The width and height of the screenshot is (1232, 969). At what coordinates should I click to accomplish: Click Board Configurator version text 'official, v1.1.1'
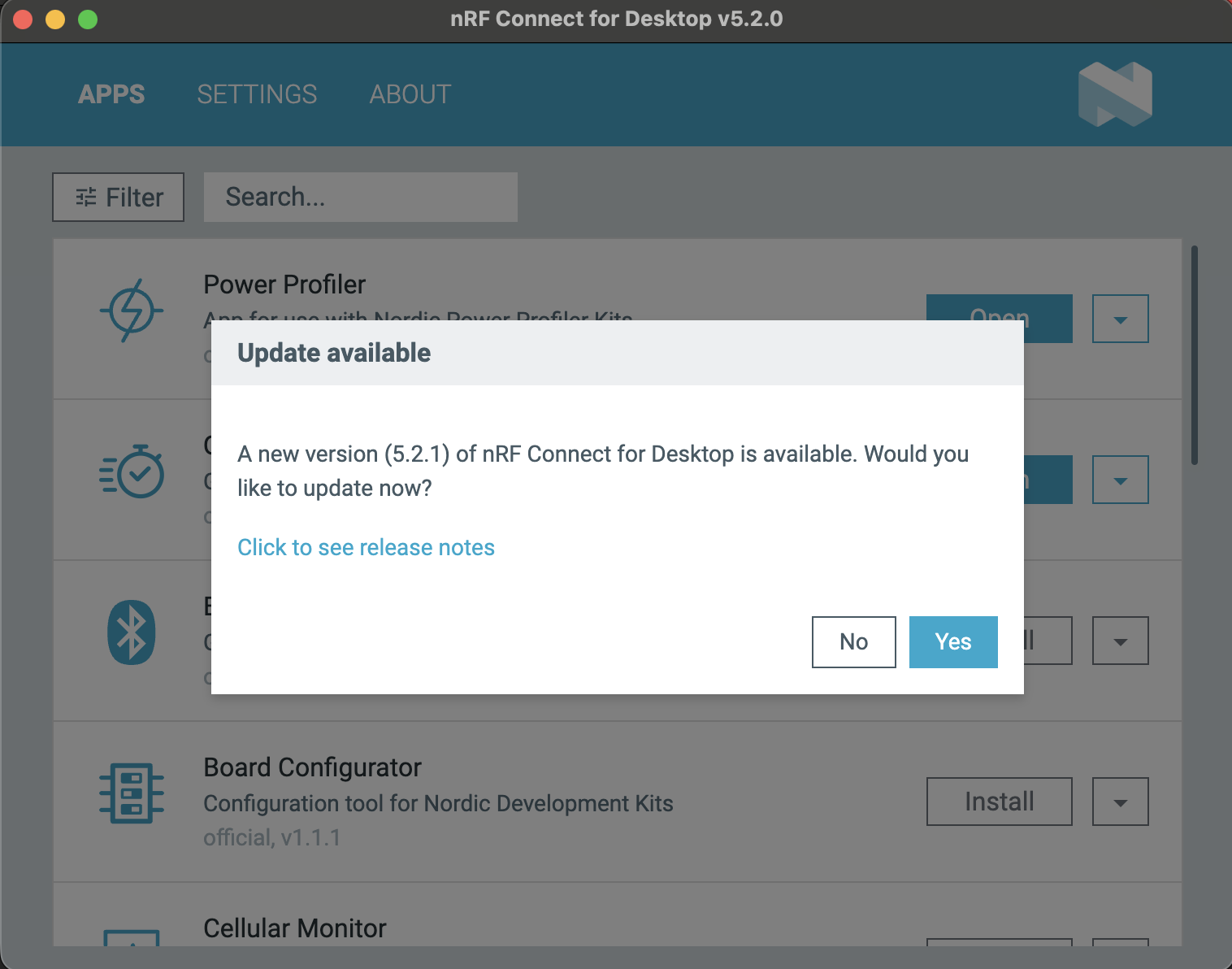tap(272, 837)
